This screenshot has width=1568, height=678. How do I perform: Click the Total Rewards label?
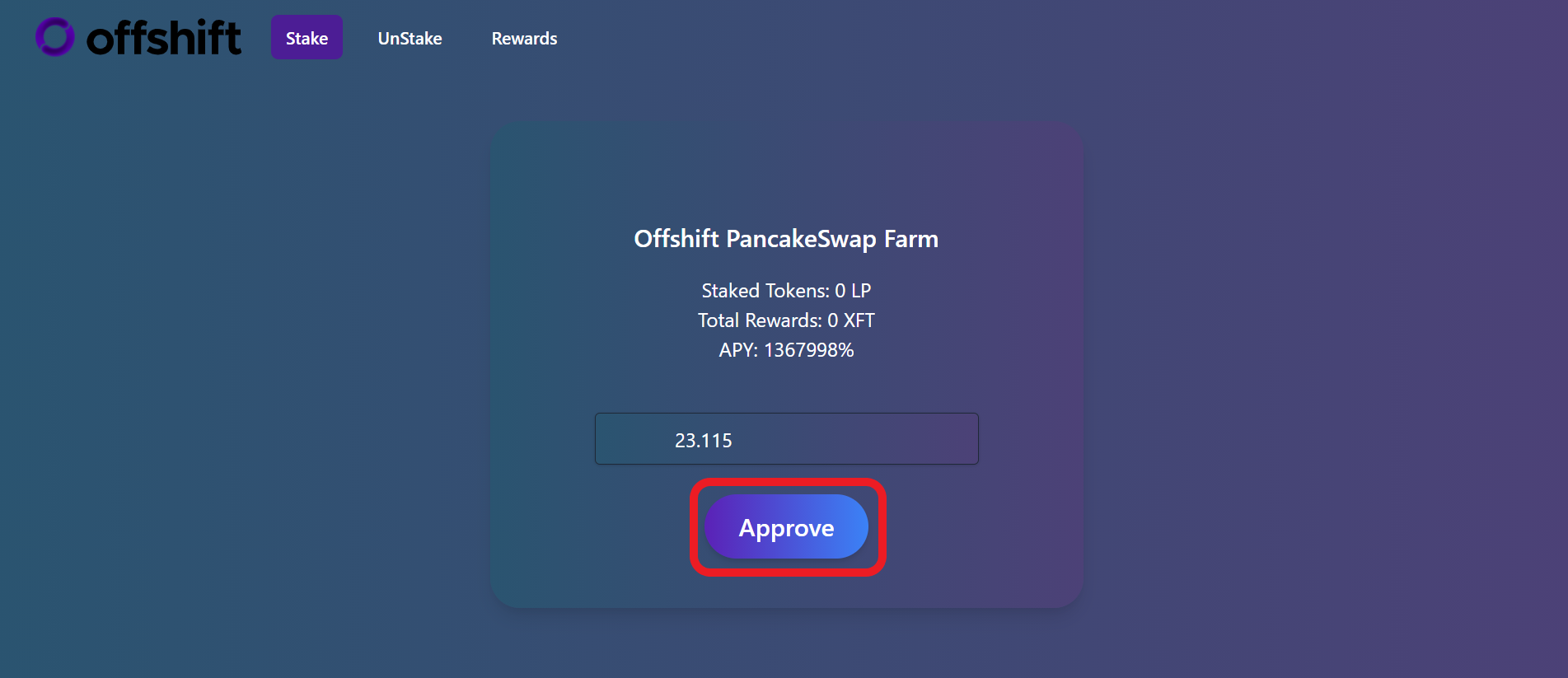coord(760,320)
